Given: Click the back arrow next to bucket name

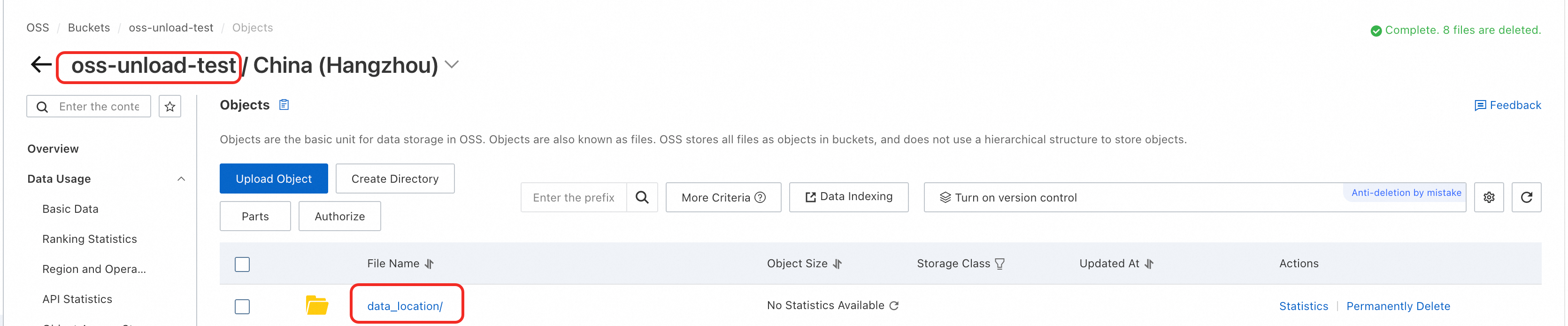Looking at the screenshot, I should pos(41,65).
